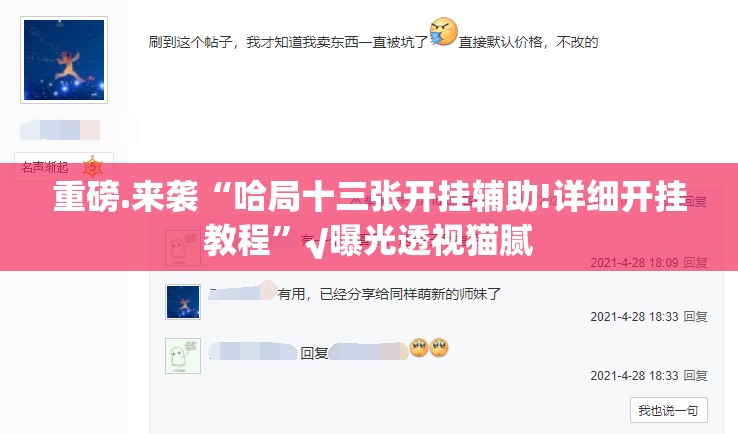Open small blue starry avatar in comment list
The height and width of the screenshot is (434, 738).
click(x=183, y=302)
